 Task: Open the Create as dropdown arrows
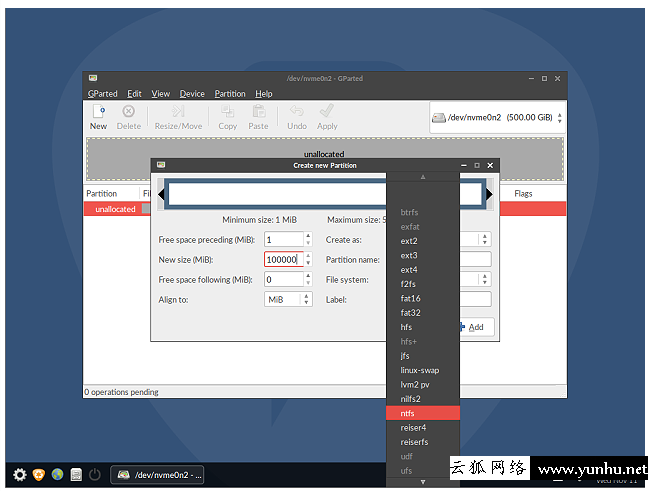pos(485,239)
